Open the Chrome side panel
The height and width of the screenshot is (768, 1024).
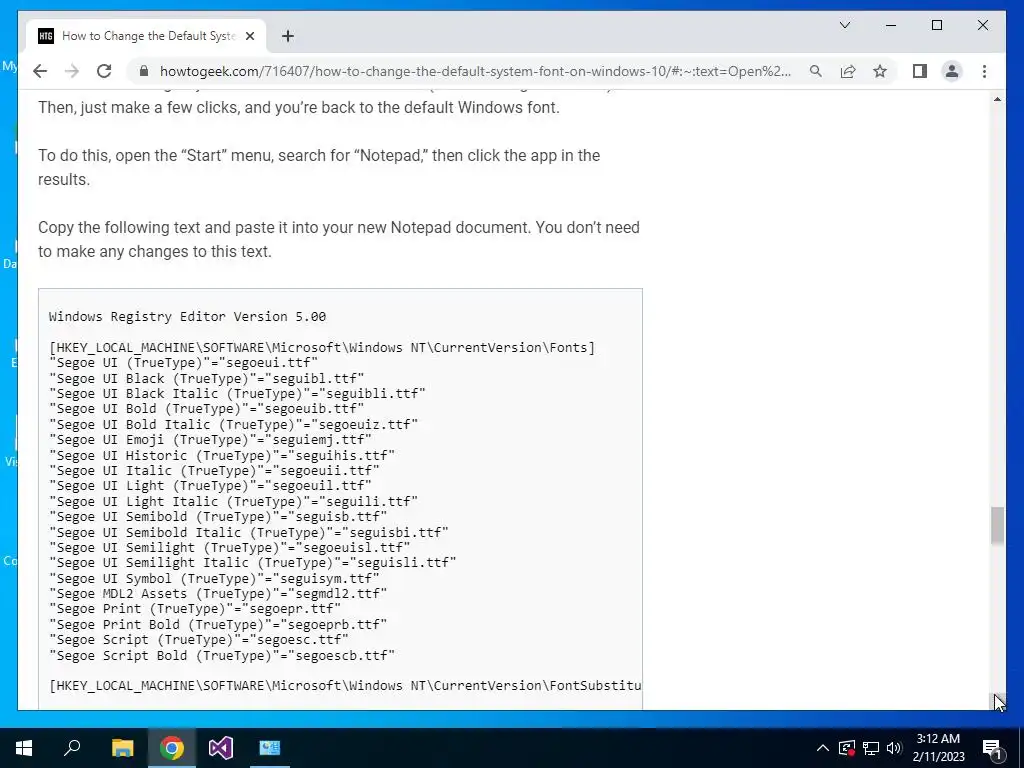tap(920, 71)
